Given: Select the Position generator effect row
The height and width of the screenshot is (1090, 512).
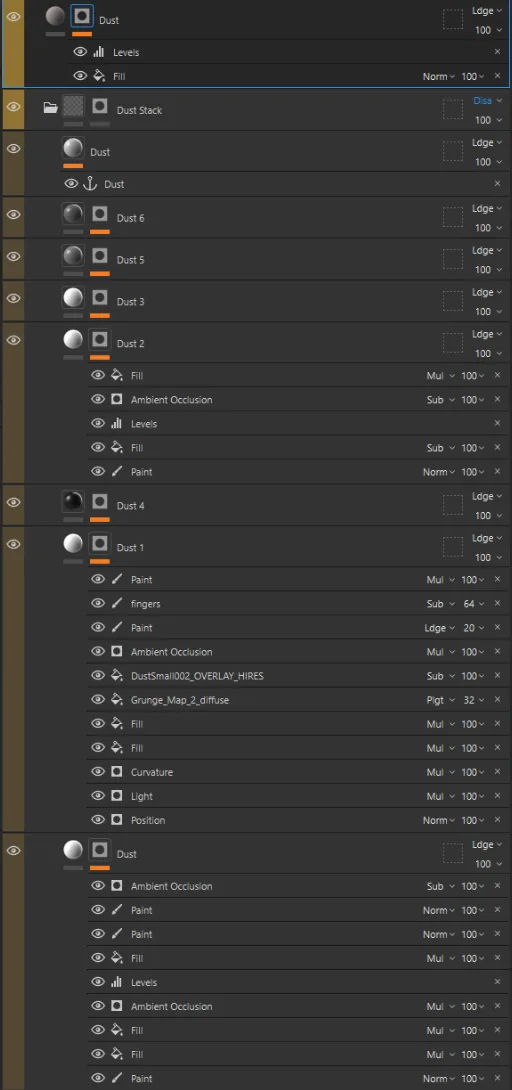Looking at the screenshot, I should pos(299,820).
